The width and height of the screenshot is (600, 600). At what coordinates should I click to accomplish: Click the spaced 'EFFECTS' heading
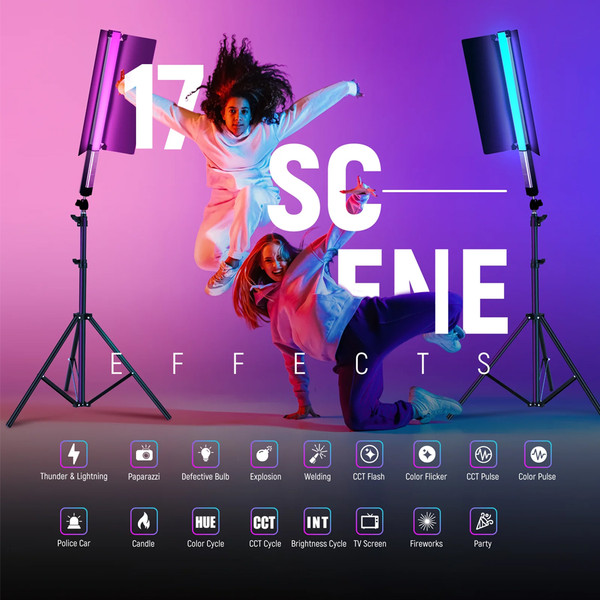pyautogui.click(x=301, y=364)
